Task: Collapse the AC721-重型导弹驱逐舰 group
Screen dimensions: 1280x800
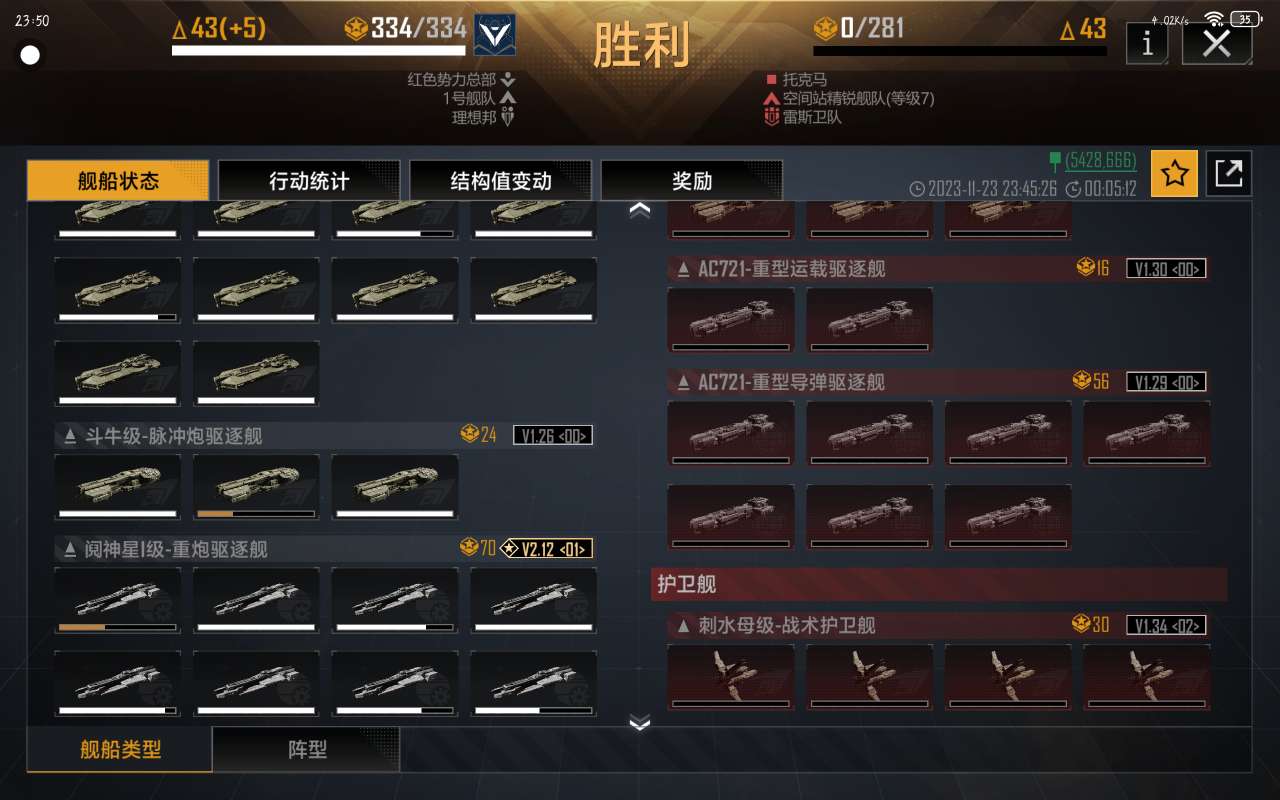Action: click(684, 382)
